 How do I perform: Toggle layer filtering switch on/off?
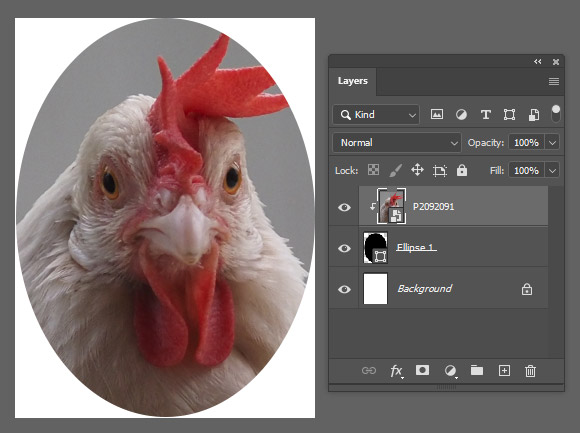point(556,114)
